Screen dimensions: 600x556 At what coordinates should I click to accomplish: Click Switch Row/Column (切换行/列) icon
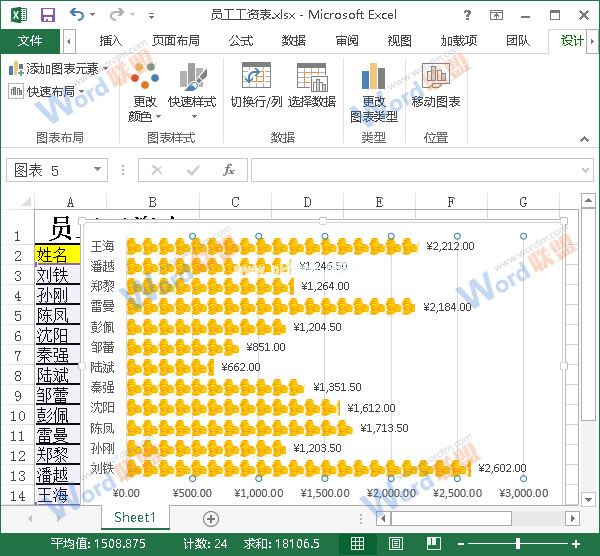coord(256,86)
